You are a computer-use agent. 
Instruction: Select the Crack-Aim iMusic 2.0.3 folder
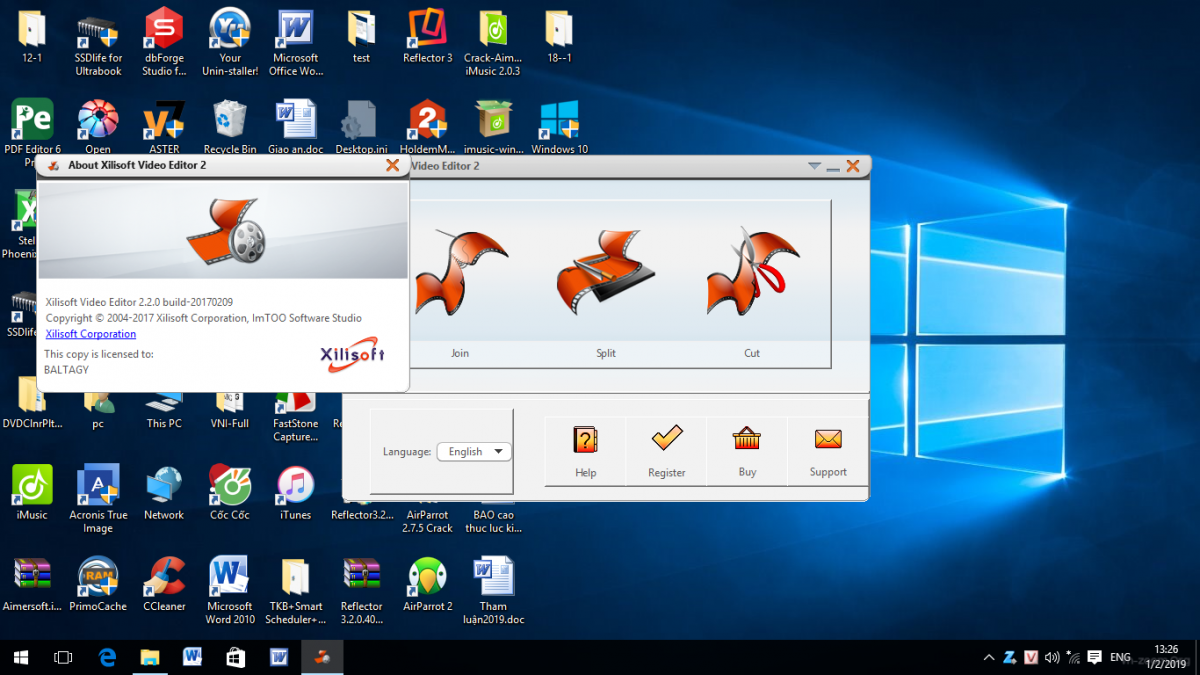click(492, 41)
